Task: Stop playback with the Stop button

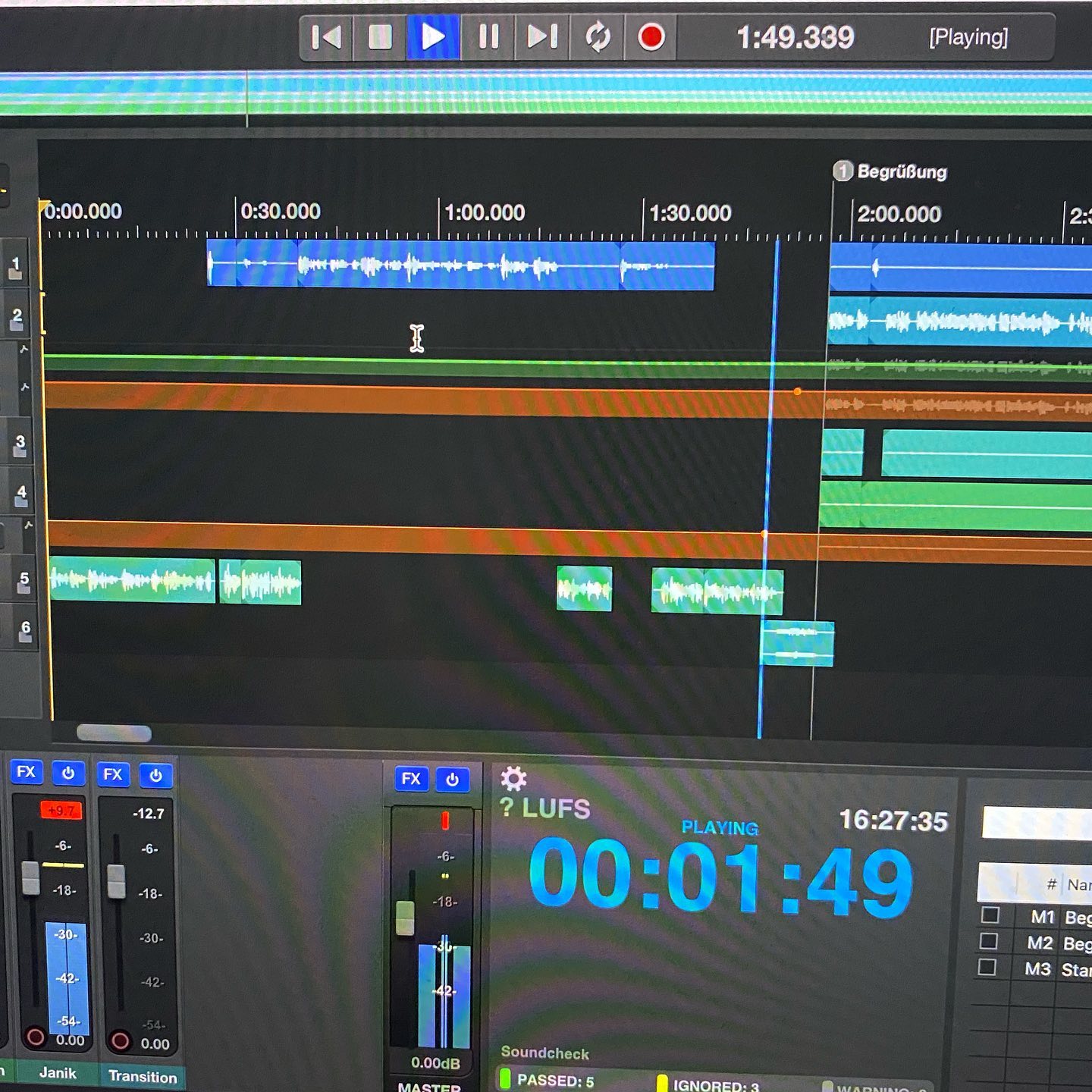Action: [x=380, y=36]
